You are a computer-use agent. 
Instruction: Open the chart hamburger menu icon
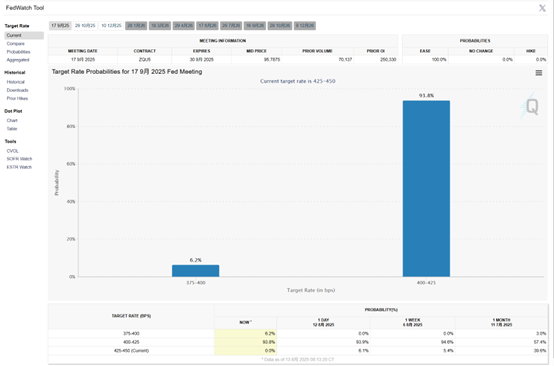(538, 73)
